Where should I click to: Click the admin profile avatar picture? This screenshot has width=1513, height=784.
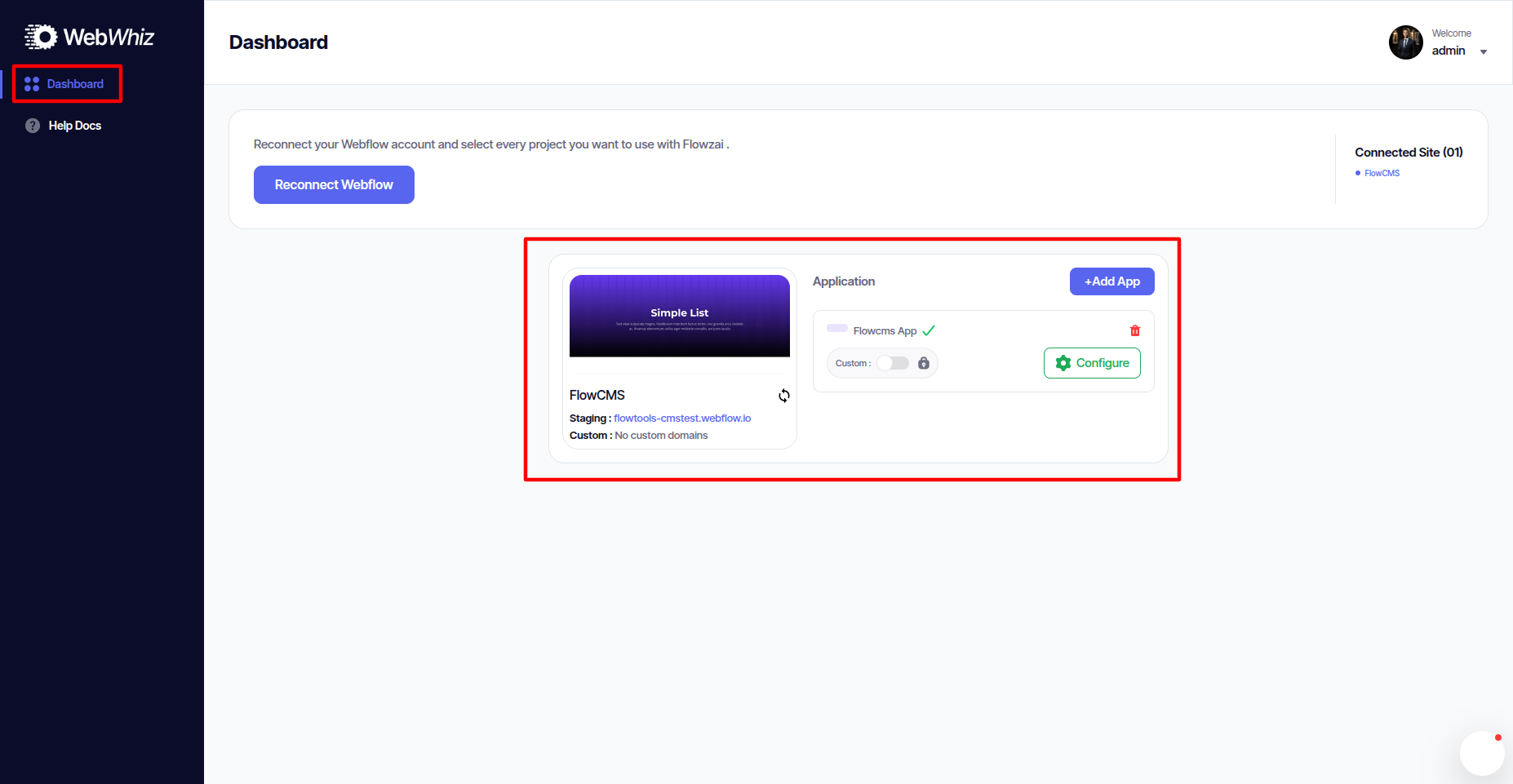1405,42
